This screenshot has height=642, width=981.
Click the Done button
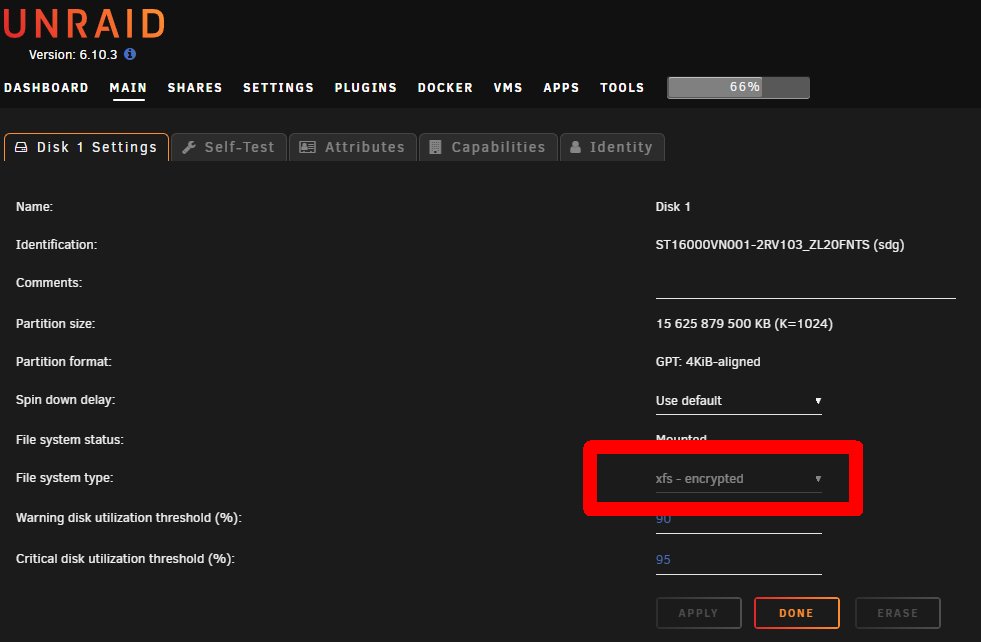(x=796, y=613)
